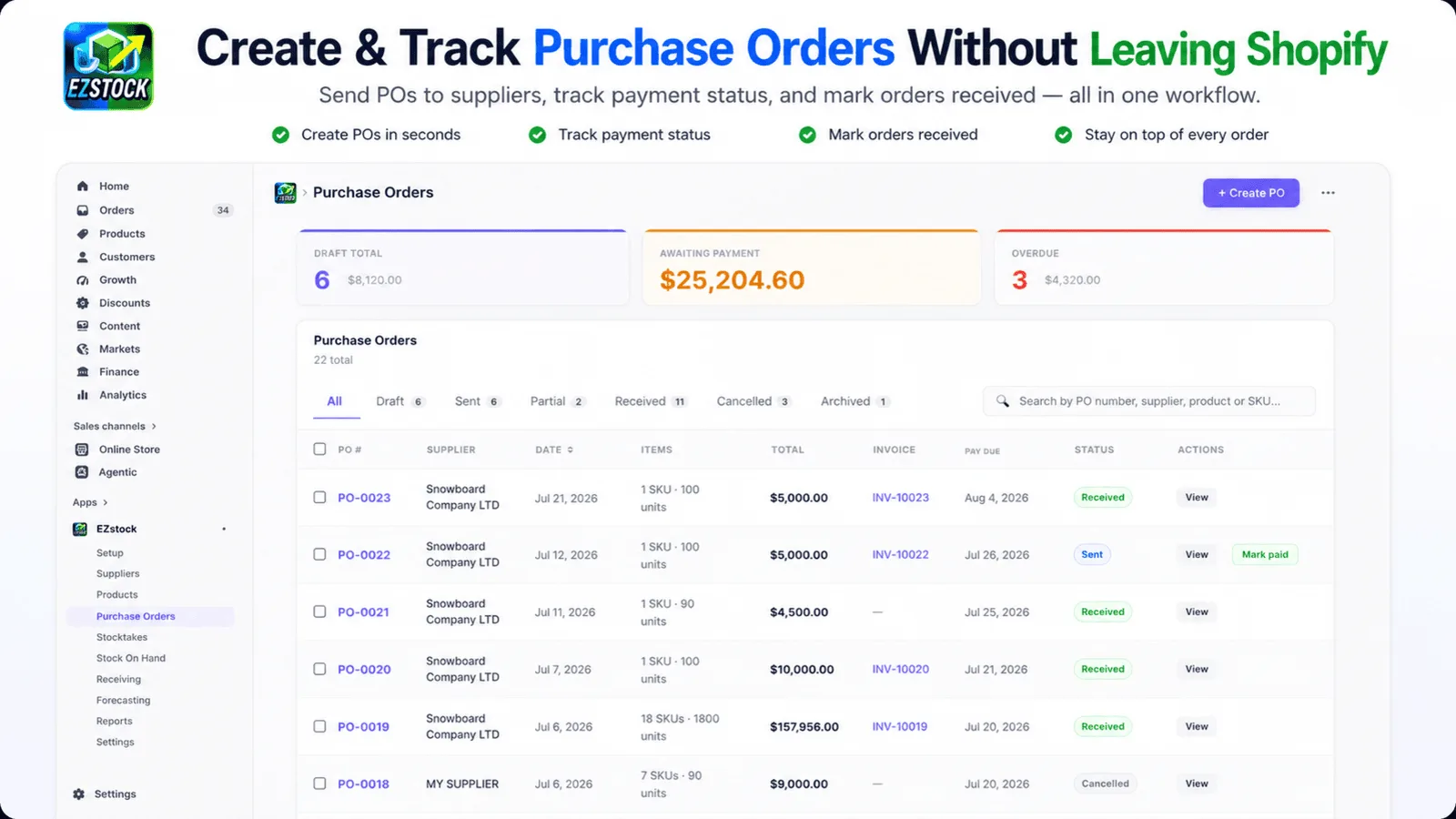
Task: Click the EZstock app icon in sidebar
Action: pyautogui.click(x=80, y=529)
